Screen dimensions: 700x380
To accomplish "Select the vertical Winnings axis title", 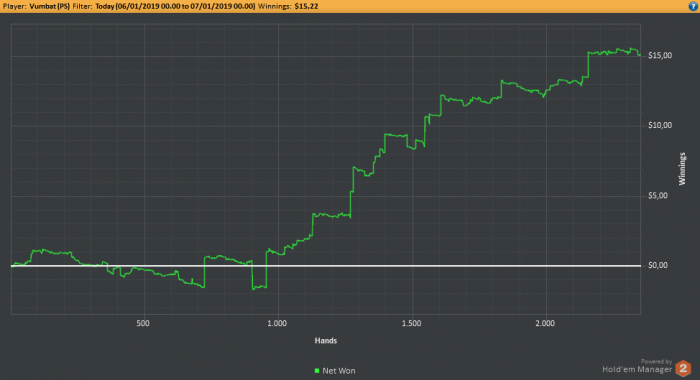I will click(x=682, y=169).
